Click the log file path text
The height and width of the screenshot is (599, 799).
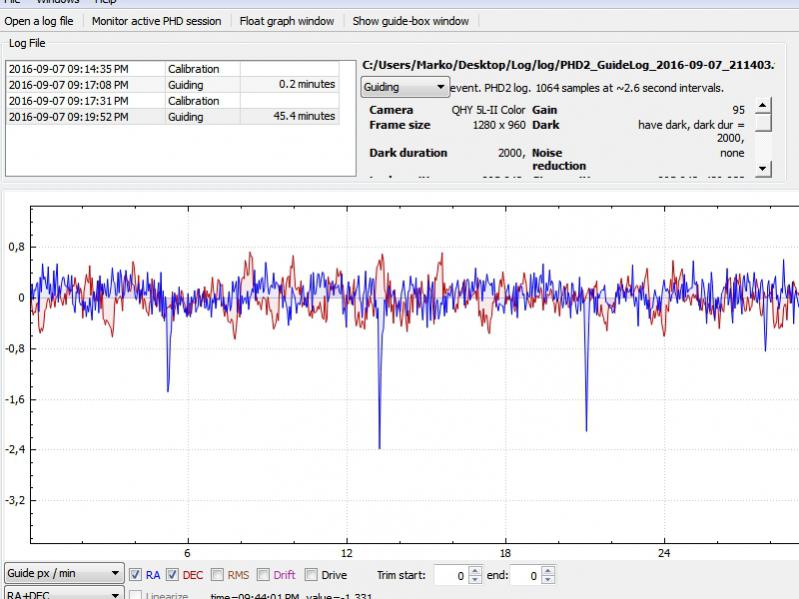(x=568, y=65)
